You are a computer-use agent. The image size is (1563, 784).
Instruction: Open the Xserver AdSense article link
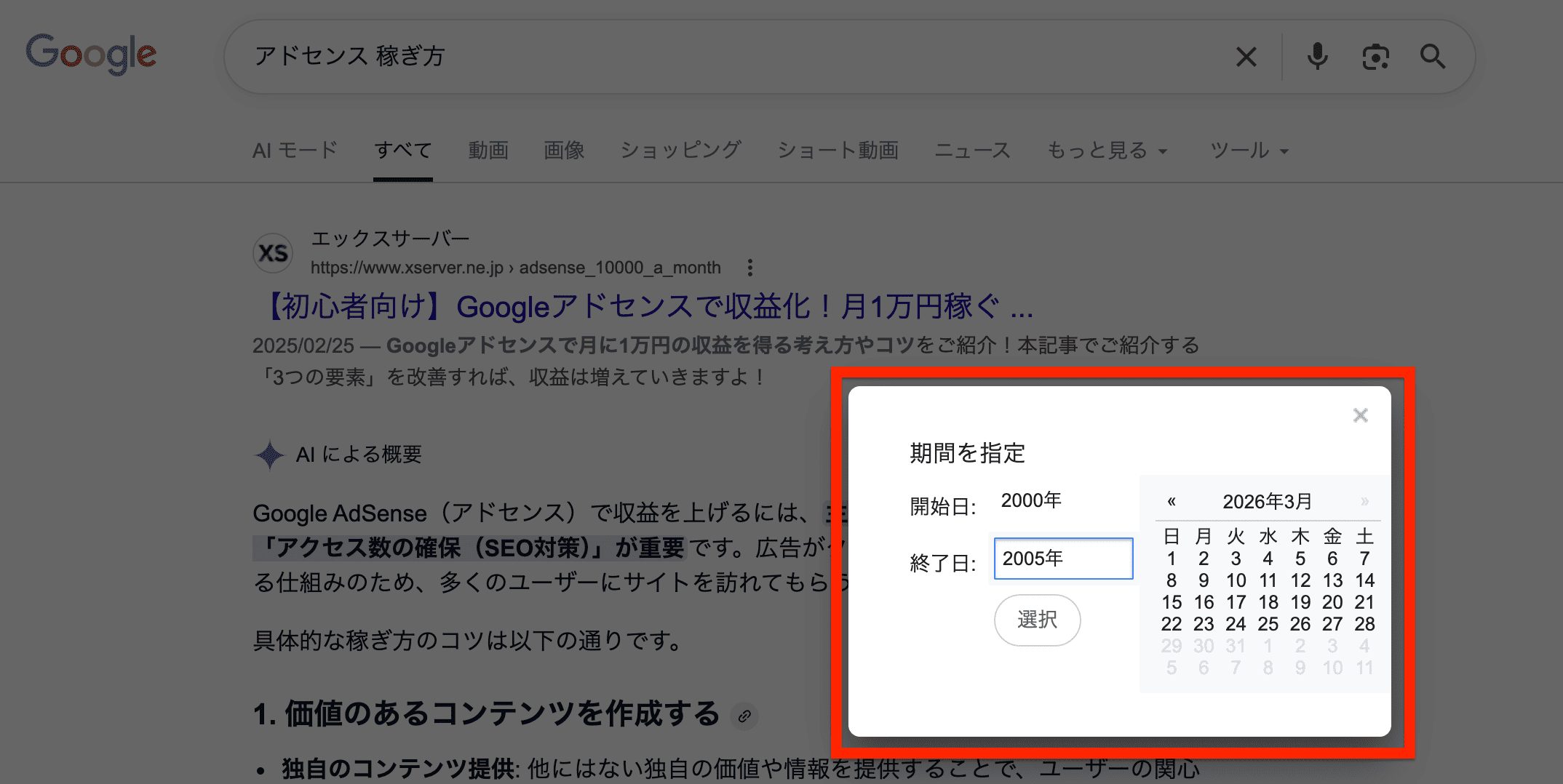(x=648, y=307)
